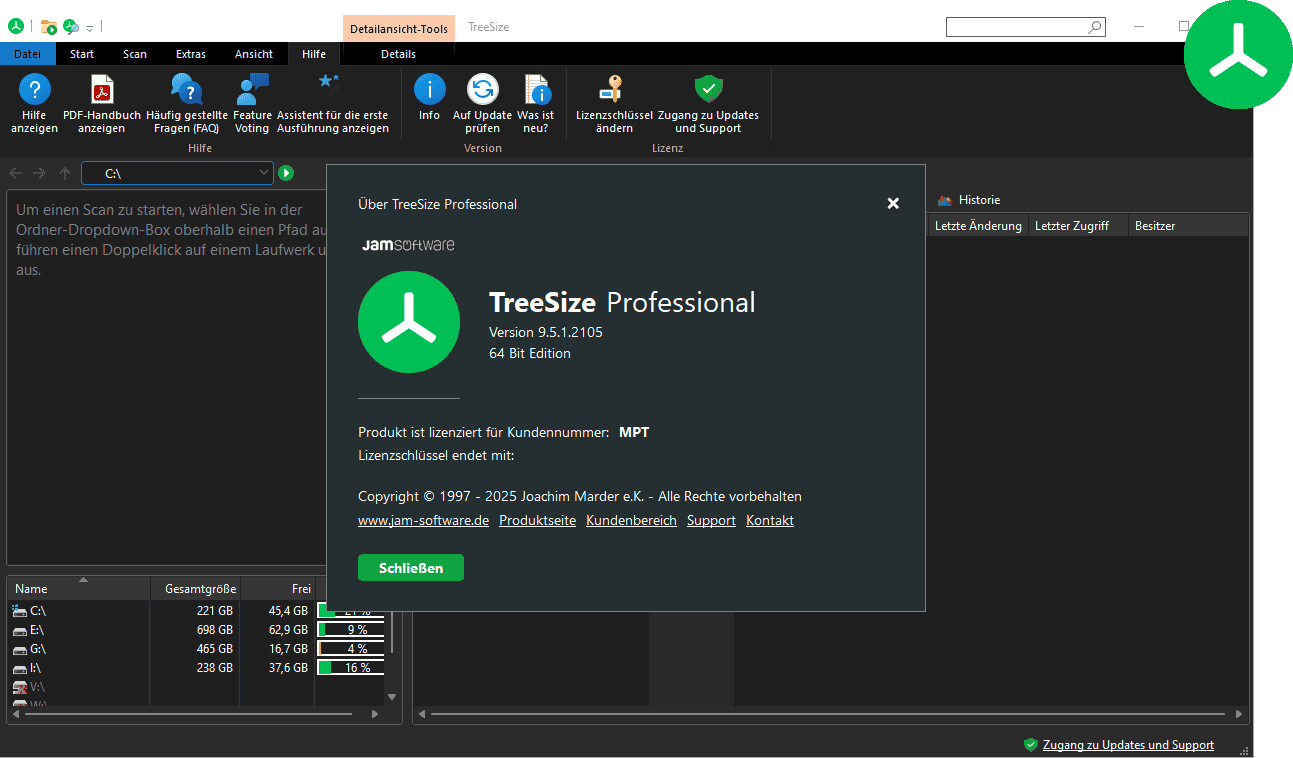Click the search magnifier in title bar

click(1094, 27)
